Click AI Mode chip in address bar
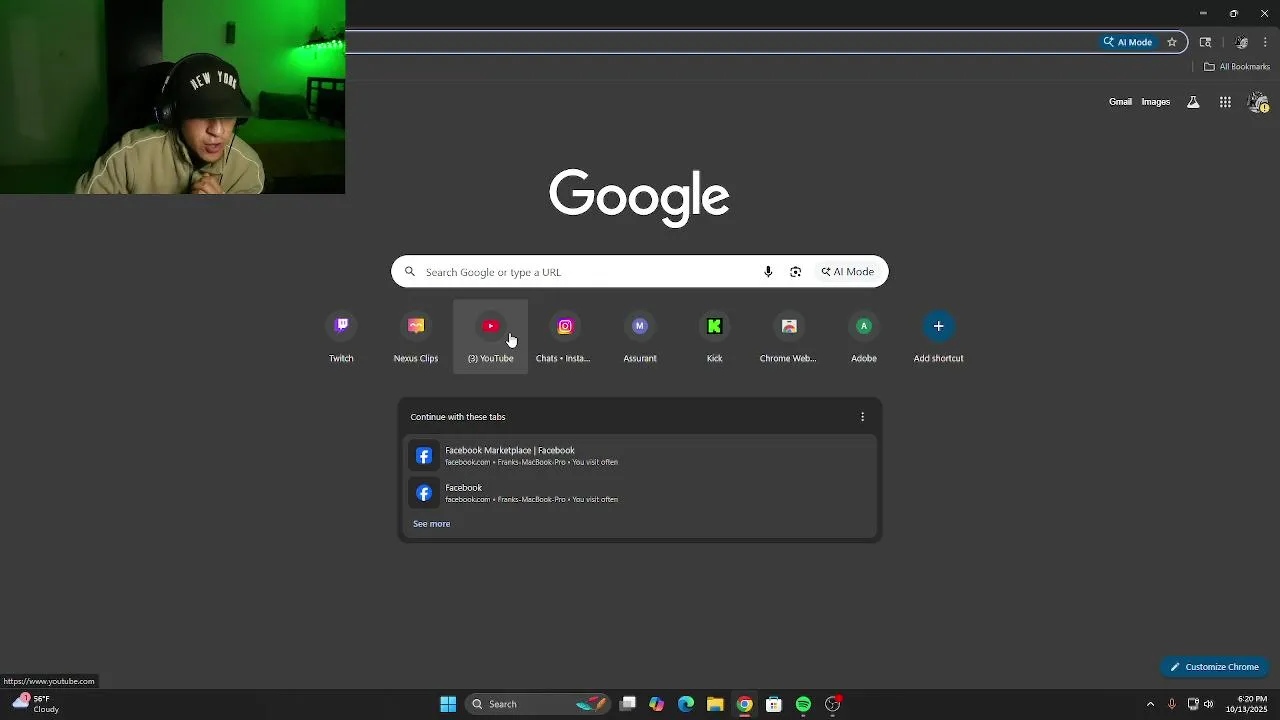The width and height of the screenshot is (1280, 720). tap(1127, 42)
